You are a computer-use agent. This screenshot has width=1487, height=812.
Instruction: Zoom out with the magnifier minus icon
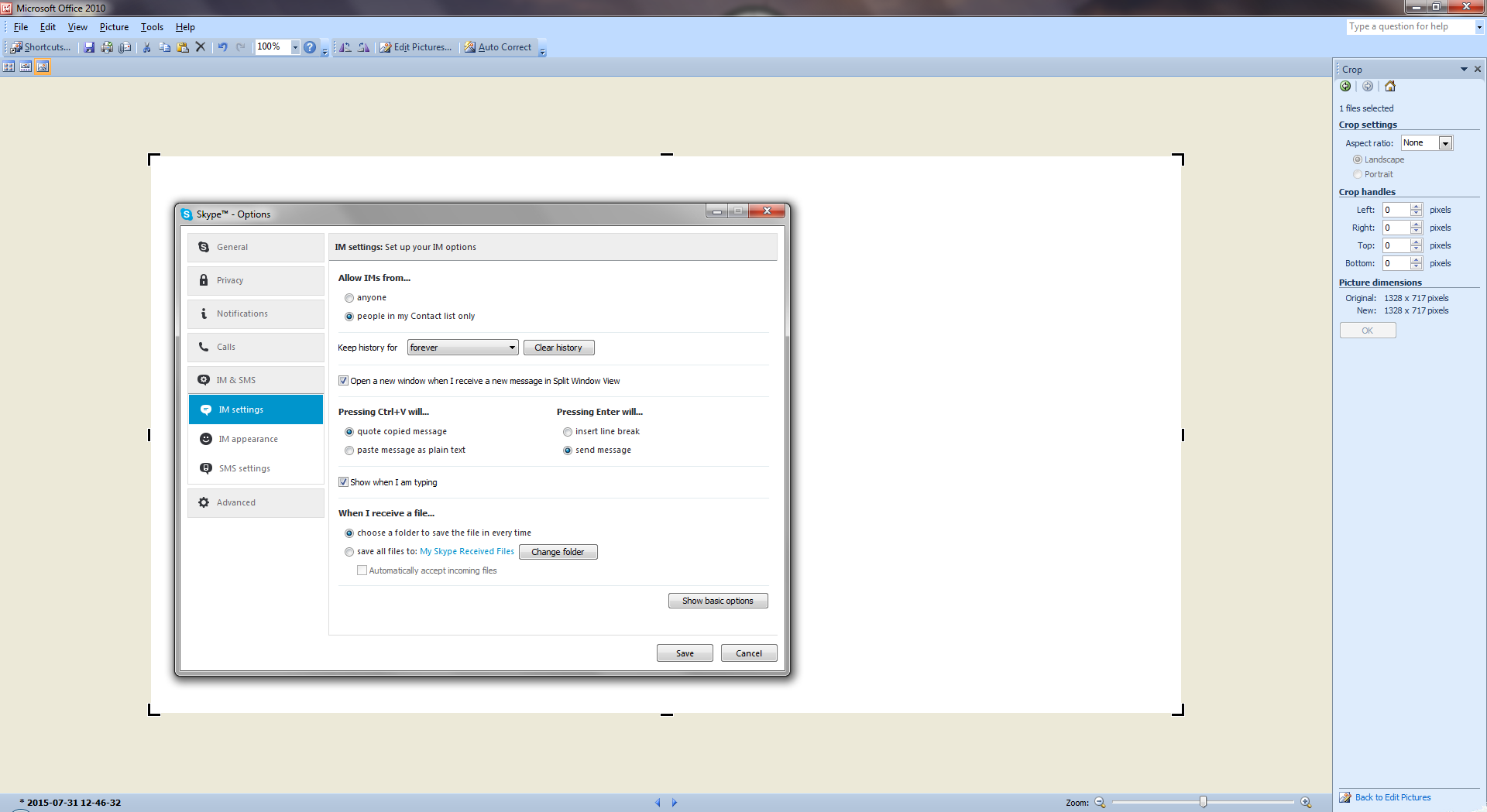(x=1100, y=803)
